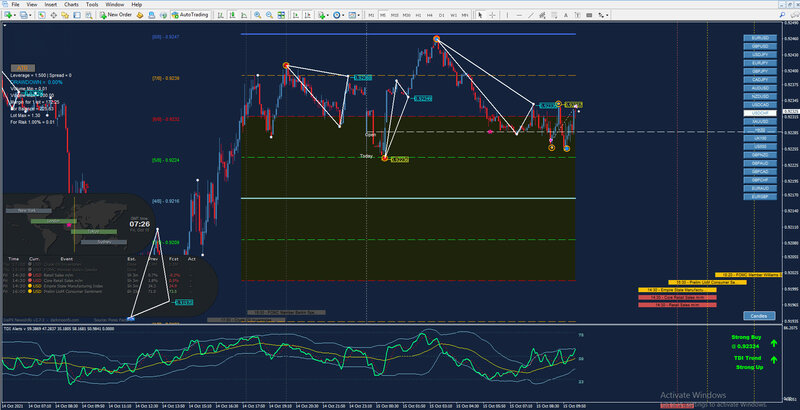The width and height of the screenshot is (800, 410).
Task: Expand the new chart dropdown arrow
Action: (15, 15)
